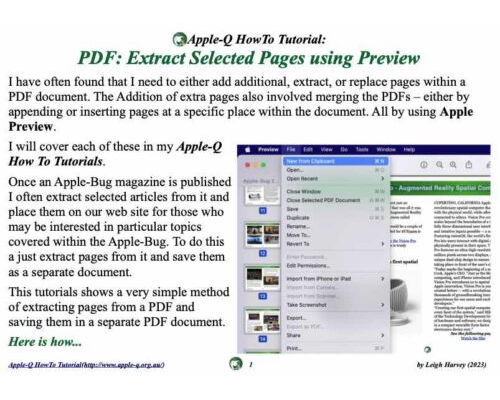Select page 14 thumbnail in sidebar
The image size is (500, 400).
point(263,321)
